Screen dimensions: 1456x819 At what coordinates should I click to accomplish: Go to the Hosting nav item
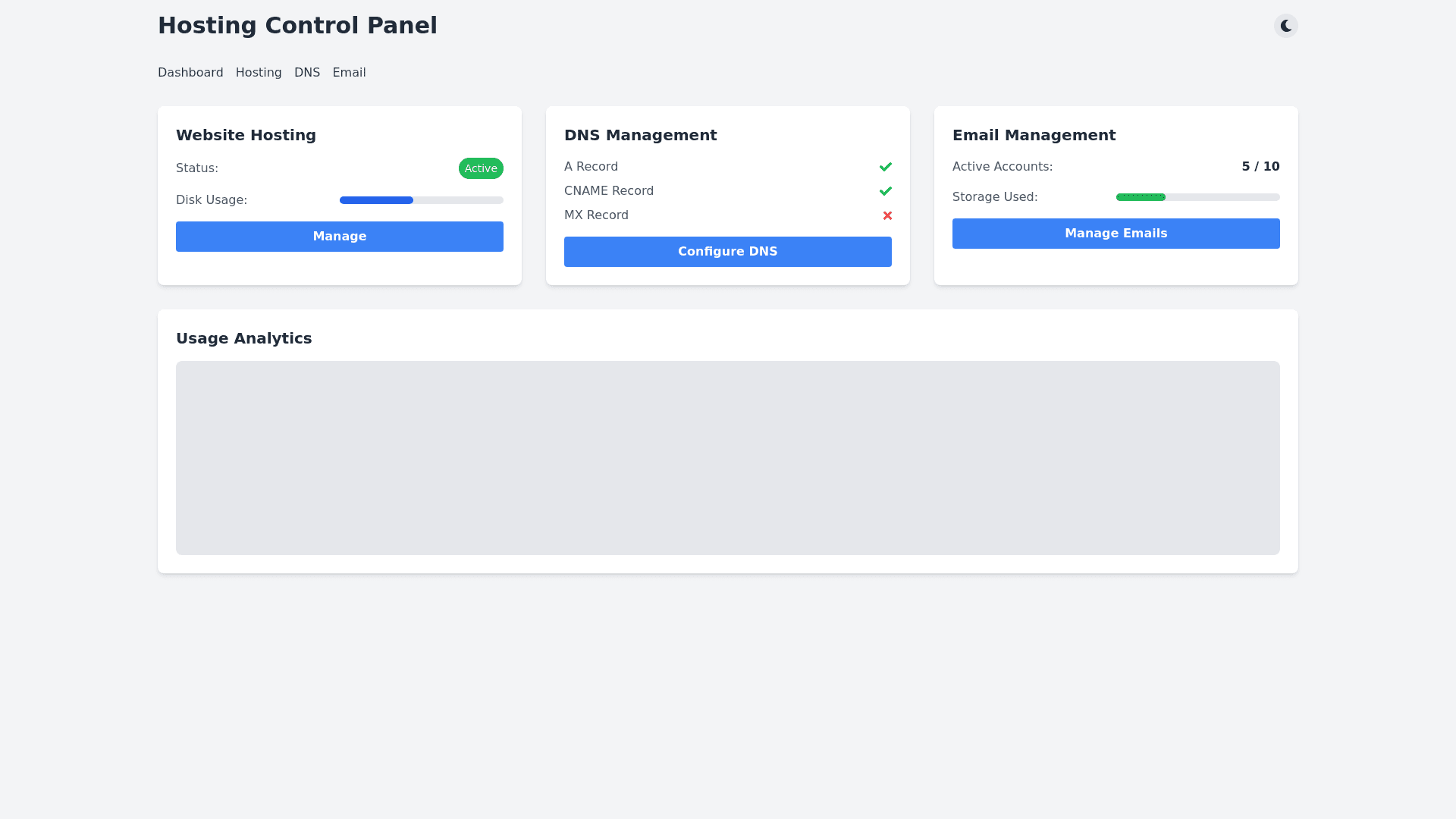[259, 73]
